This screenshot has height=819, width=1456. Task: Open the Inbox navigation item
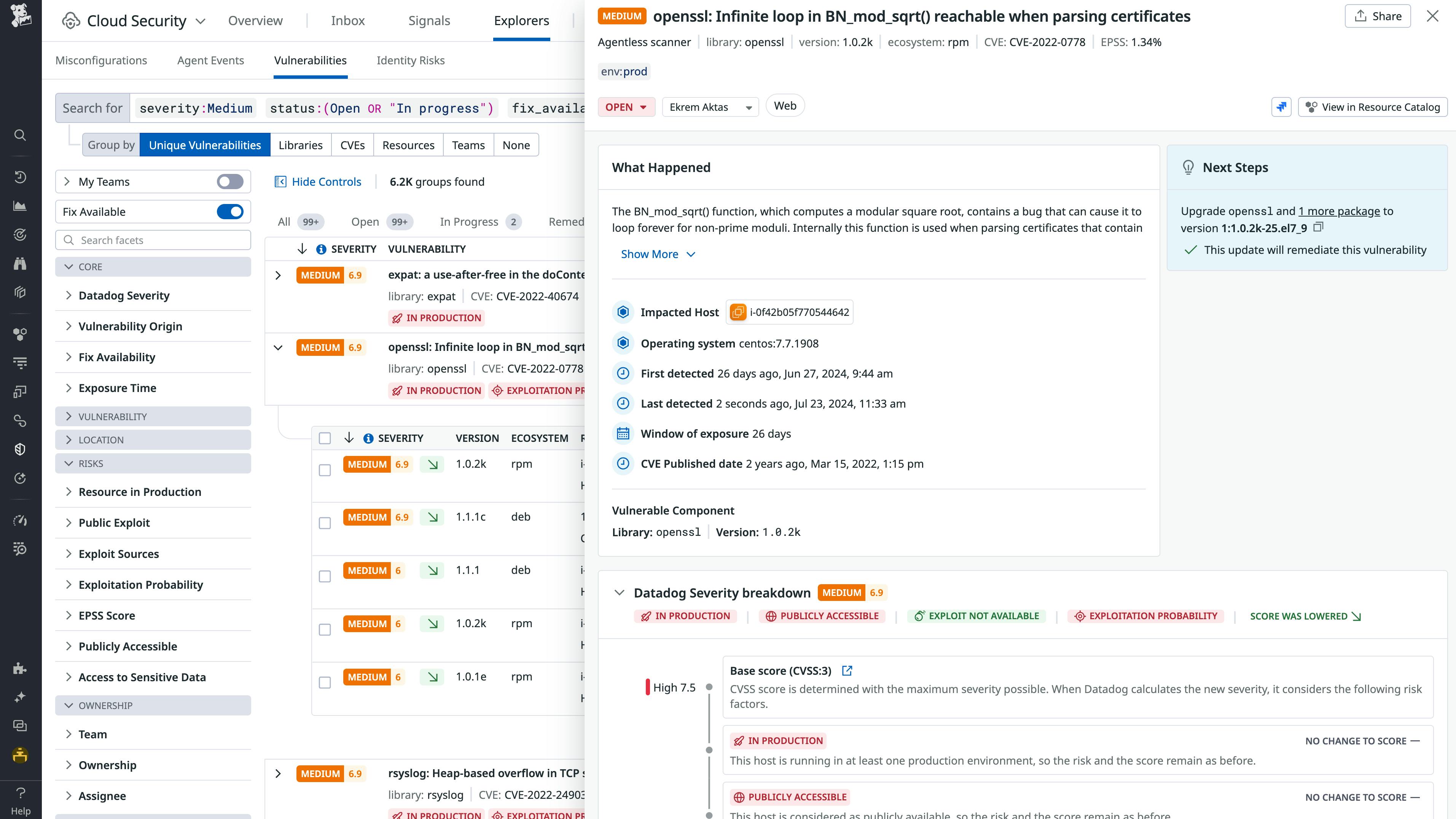click(347, 20)
